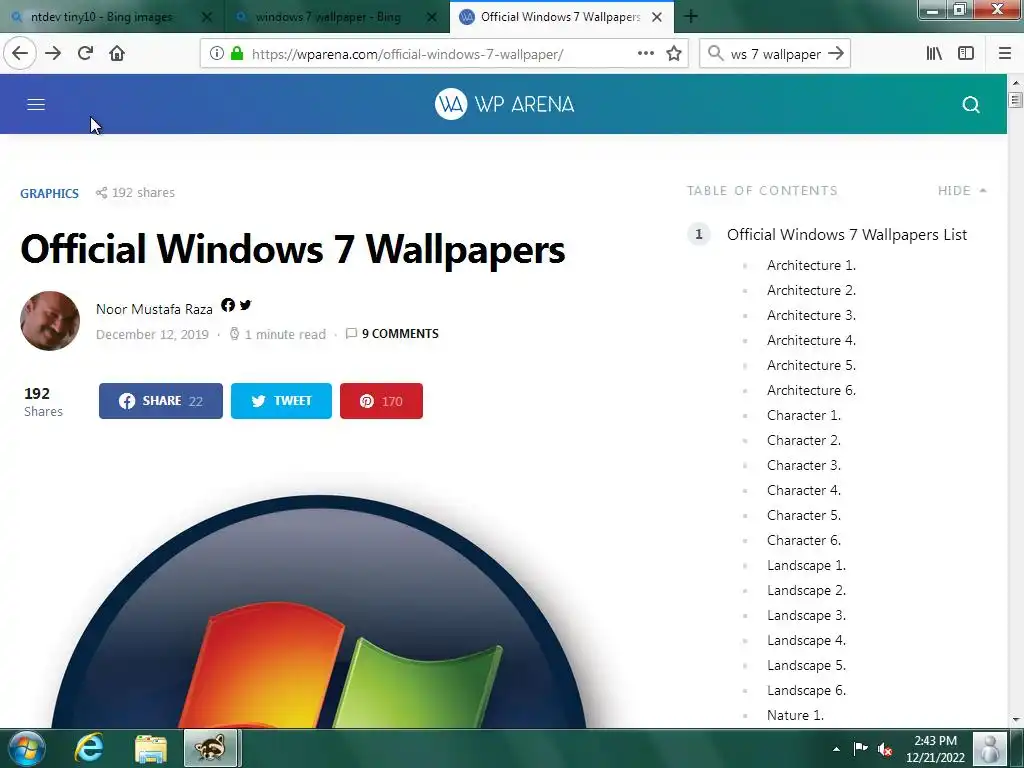Jump to Landscape 2 entry
The width and height of the screenshot is (1024, 768).
[806, 590]
